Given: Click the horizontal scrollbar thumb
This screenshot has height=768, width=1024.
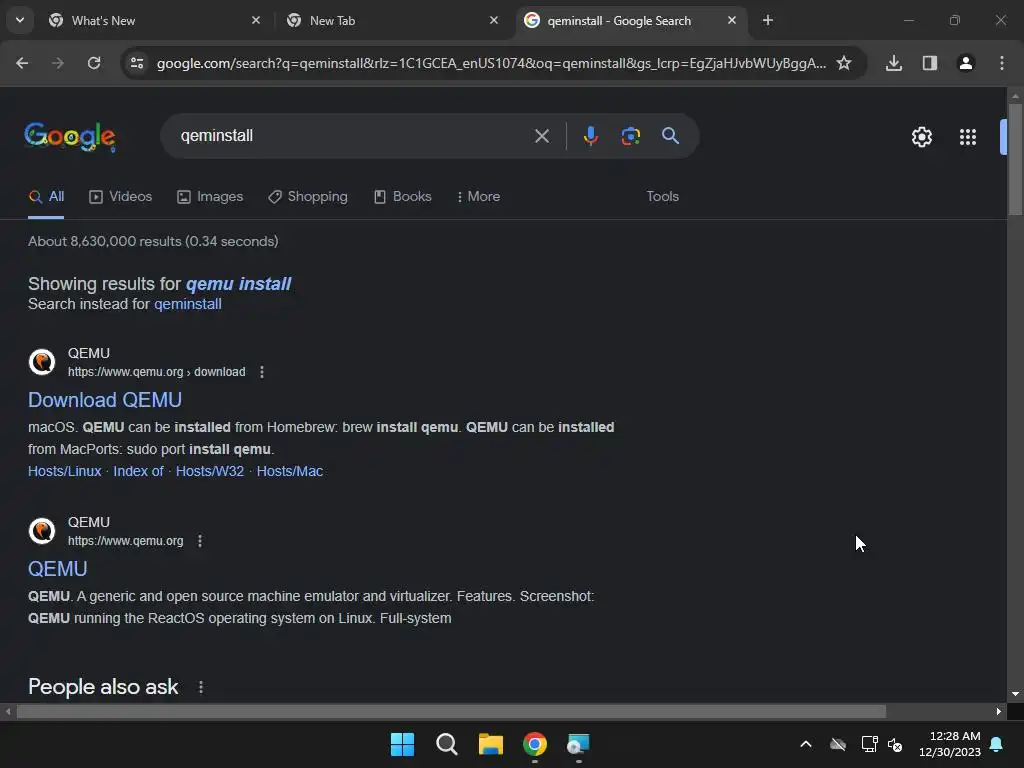Looking at the screenshot, I should [451, 712].
